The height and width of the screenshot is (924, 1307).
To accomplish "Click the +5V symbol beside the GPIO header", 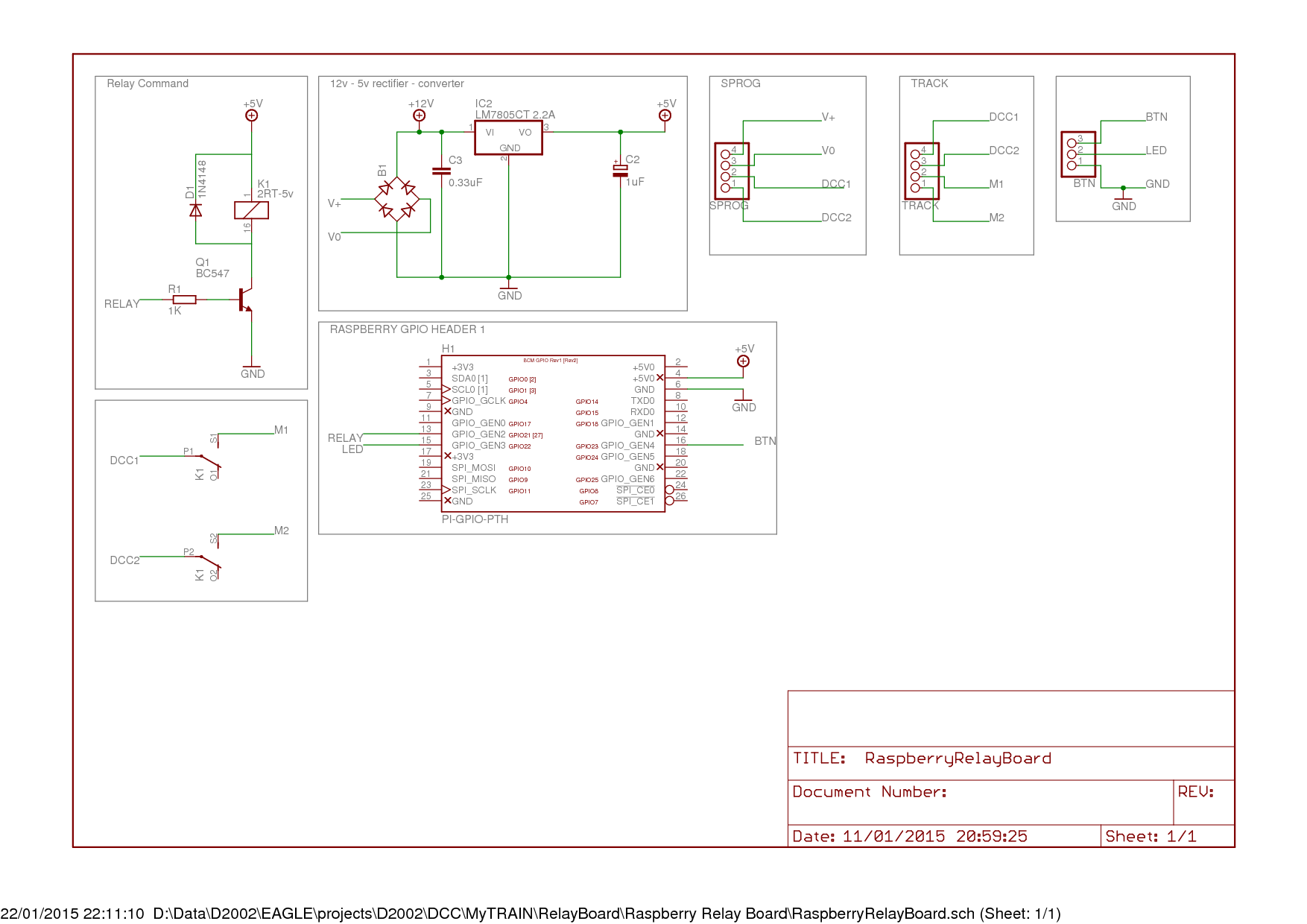I will 744,361.
